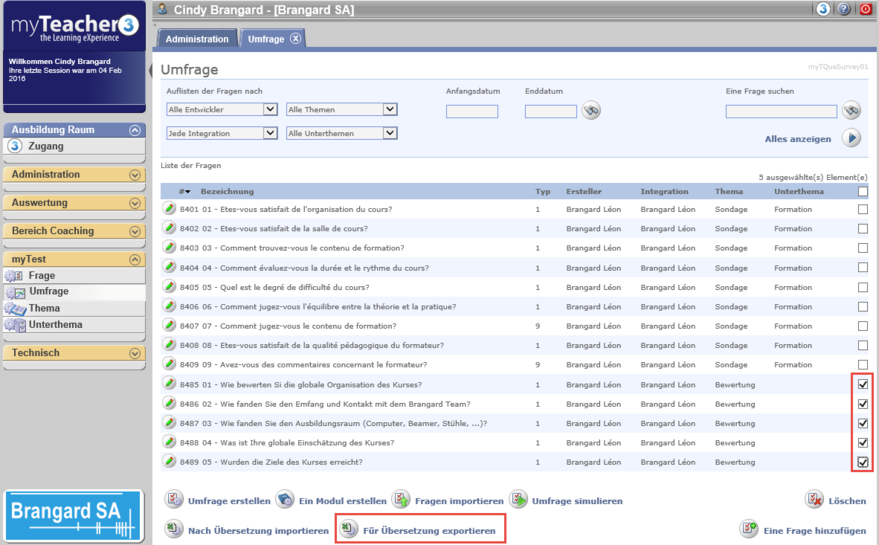Open the Alle Entwickler dropdown
This screenshot has height=545, width=879.
pyautogui.click(x=221, y=110)
